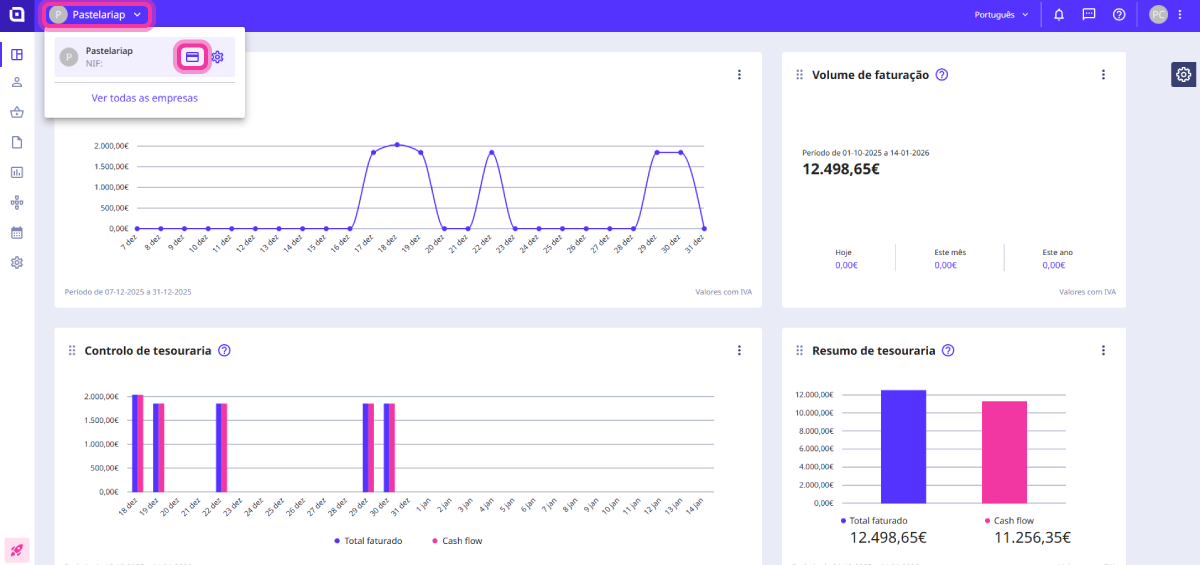Screen dimensions: 1200x565
Task: Open the subscription card icon for Pastelariap
Action: [x=192, y=57]
